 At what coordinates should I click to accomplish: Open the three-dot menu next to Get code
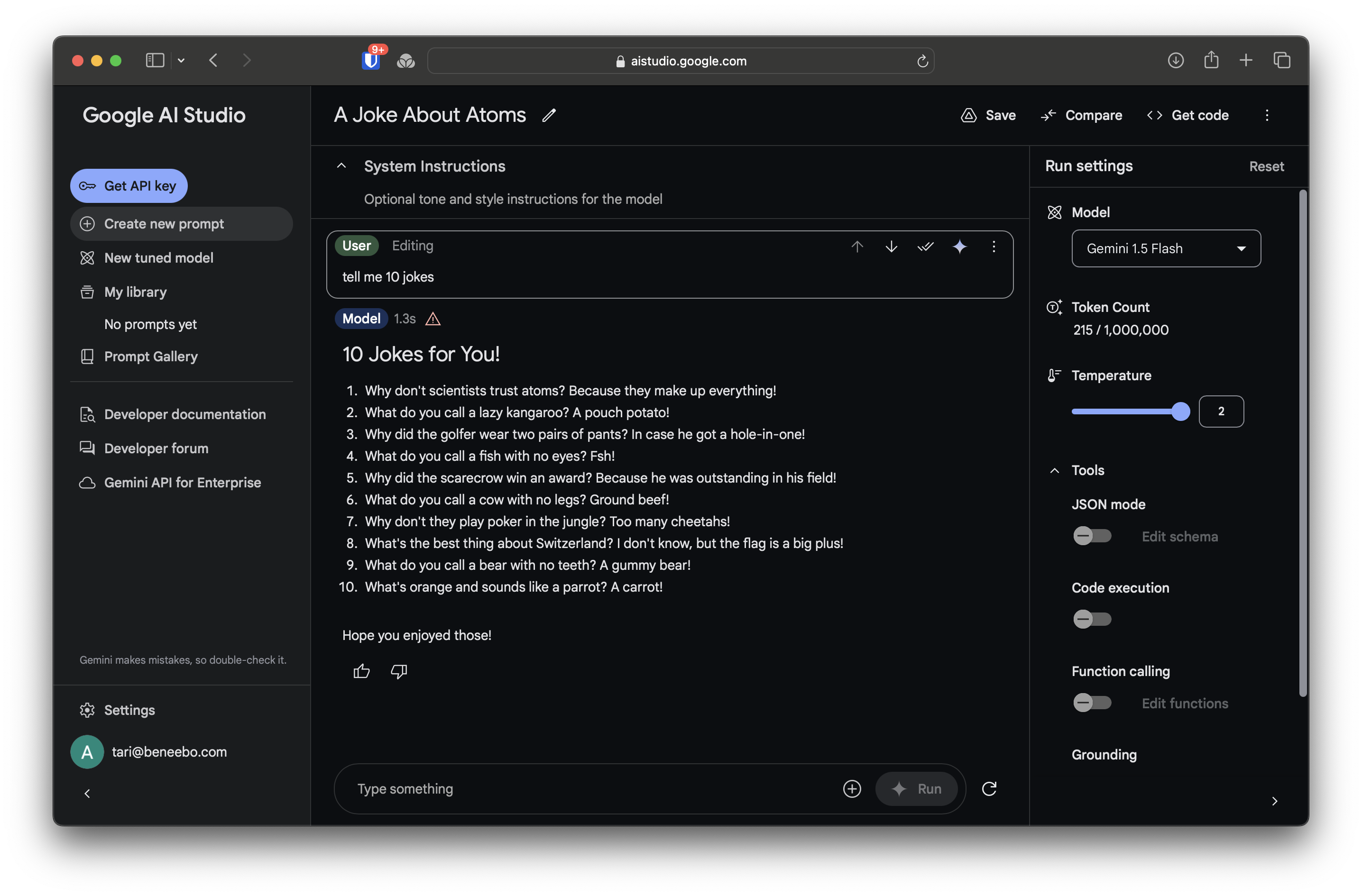click(1266, 115)
